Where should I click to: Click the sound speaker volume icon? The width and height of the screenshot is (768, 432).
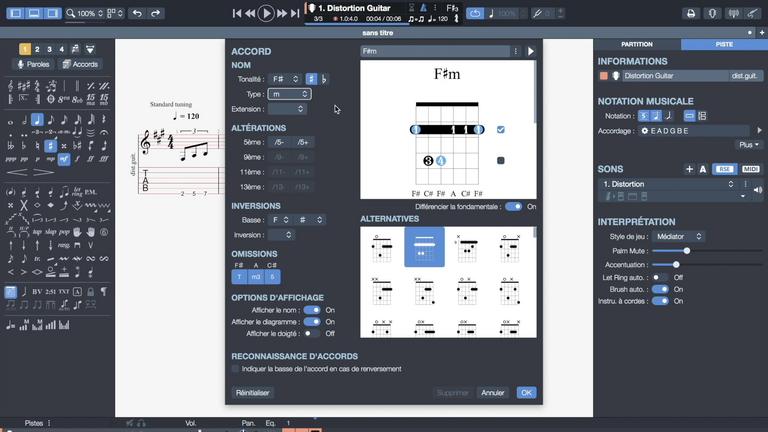click(757, 188)
